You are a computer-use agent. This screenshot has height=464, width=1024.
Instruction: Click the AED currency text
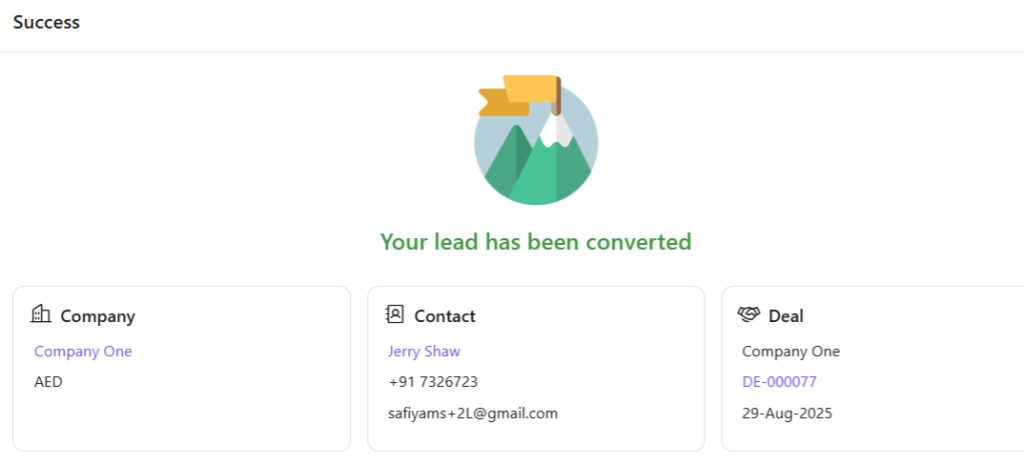pyautogui.click(x=48, y=382)
